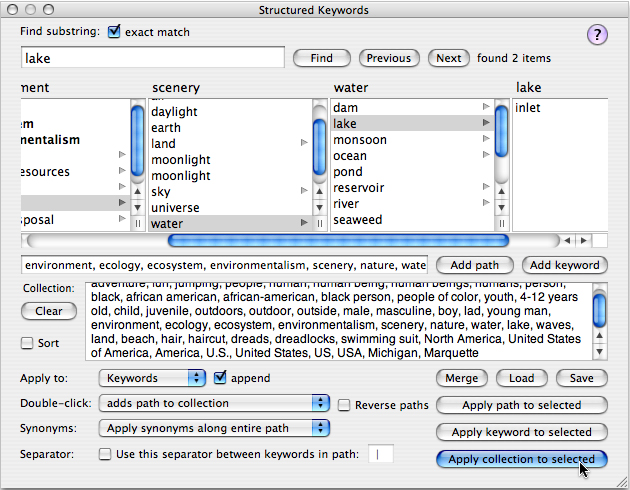Click the Find button

pyautogui.click(x=321, y=58)
